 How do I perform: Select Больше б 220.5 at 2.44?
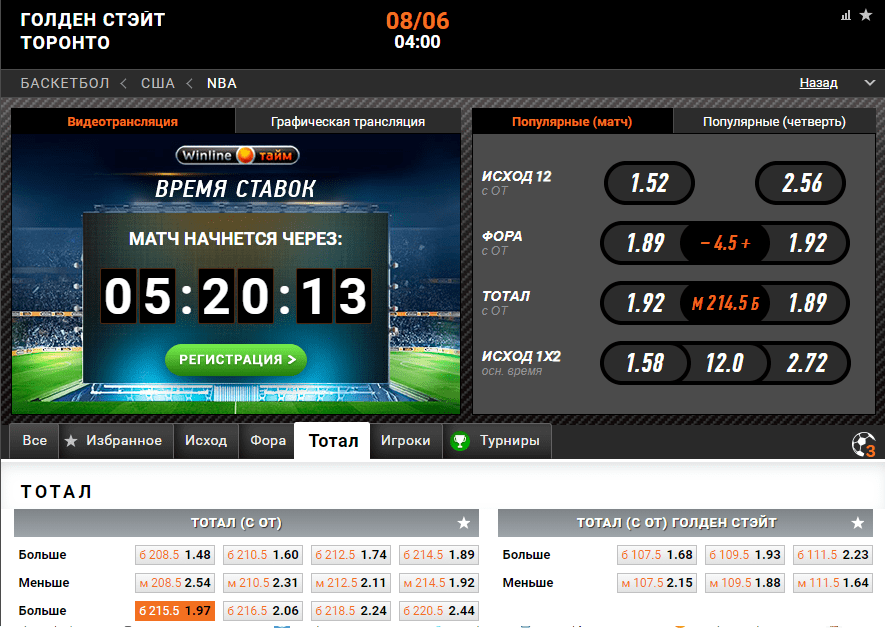point(439,611)
